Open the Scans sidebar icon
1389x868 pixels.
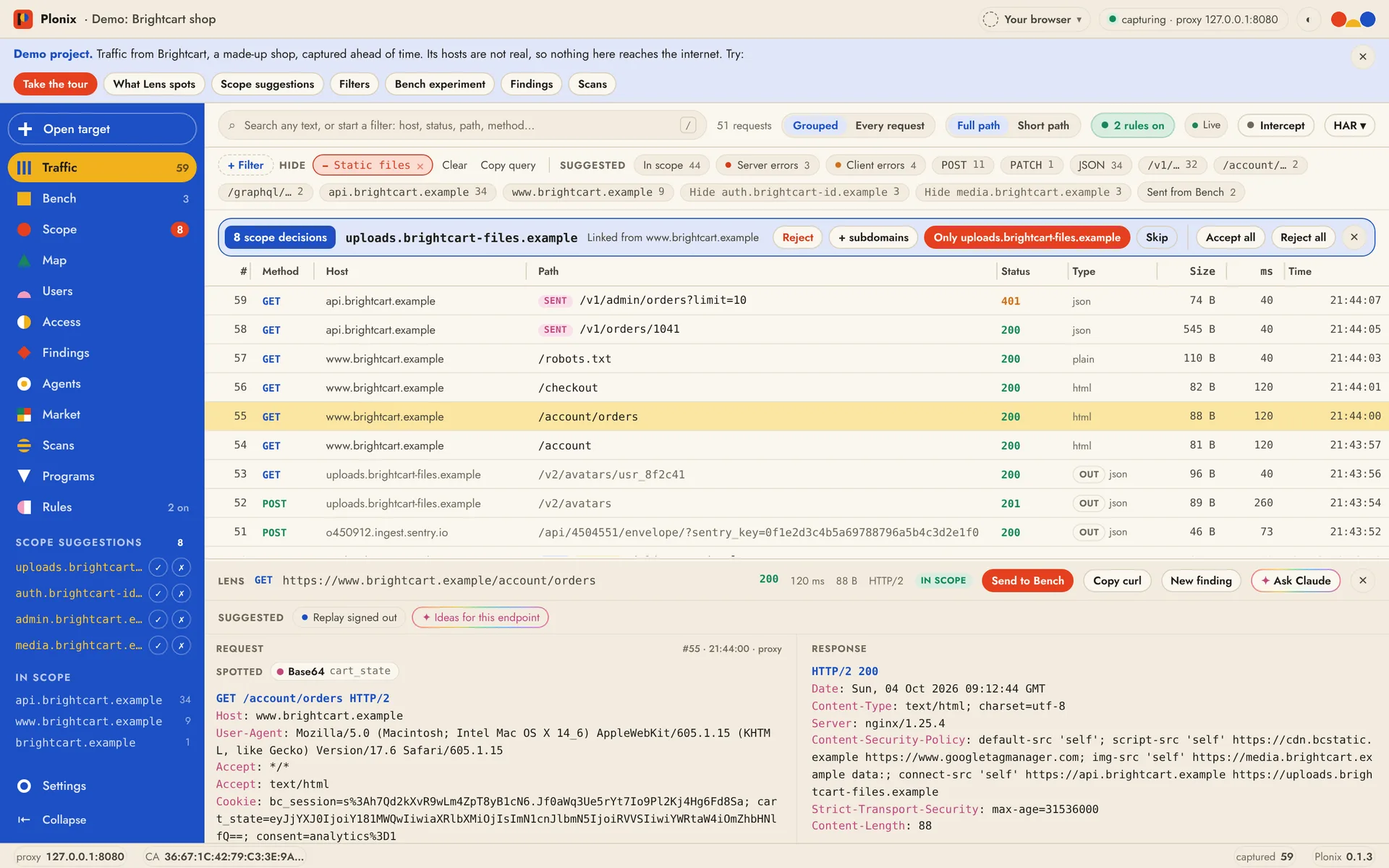(24, 446)
